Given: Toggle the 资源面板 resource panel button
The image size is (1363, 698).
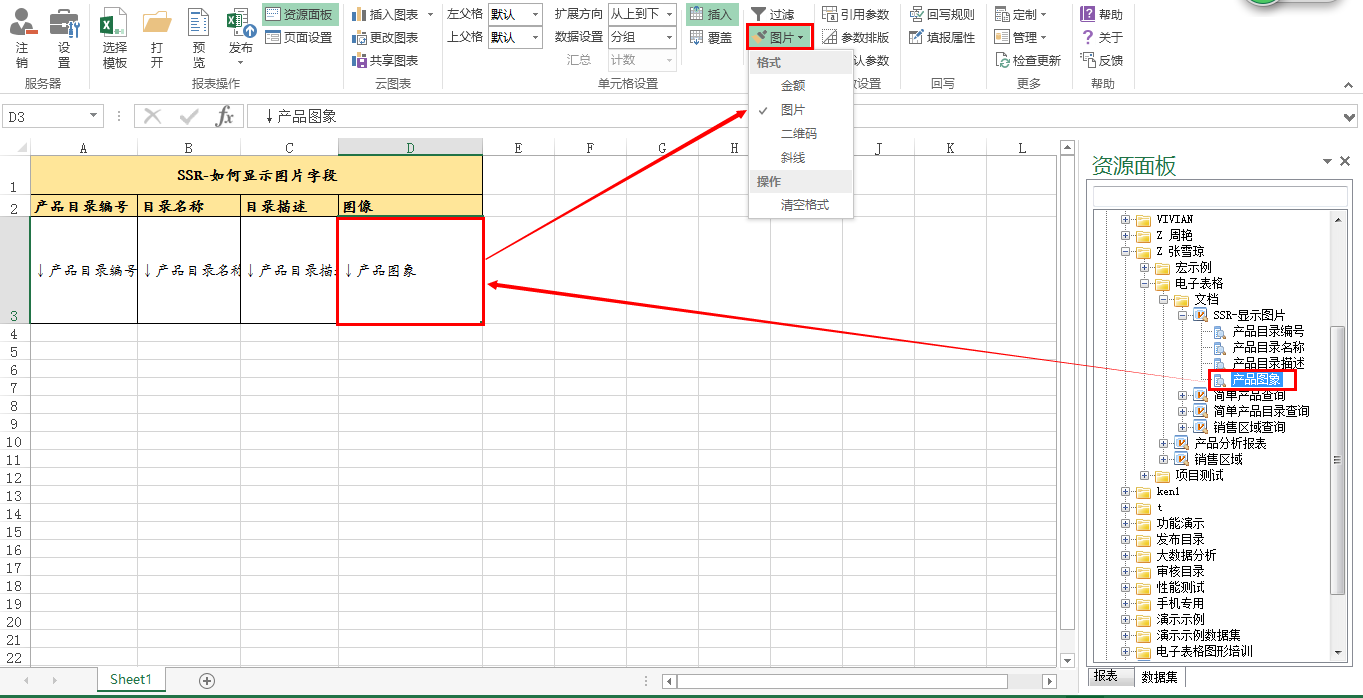Looking at the screenshot, I should [x=300, y=14].
